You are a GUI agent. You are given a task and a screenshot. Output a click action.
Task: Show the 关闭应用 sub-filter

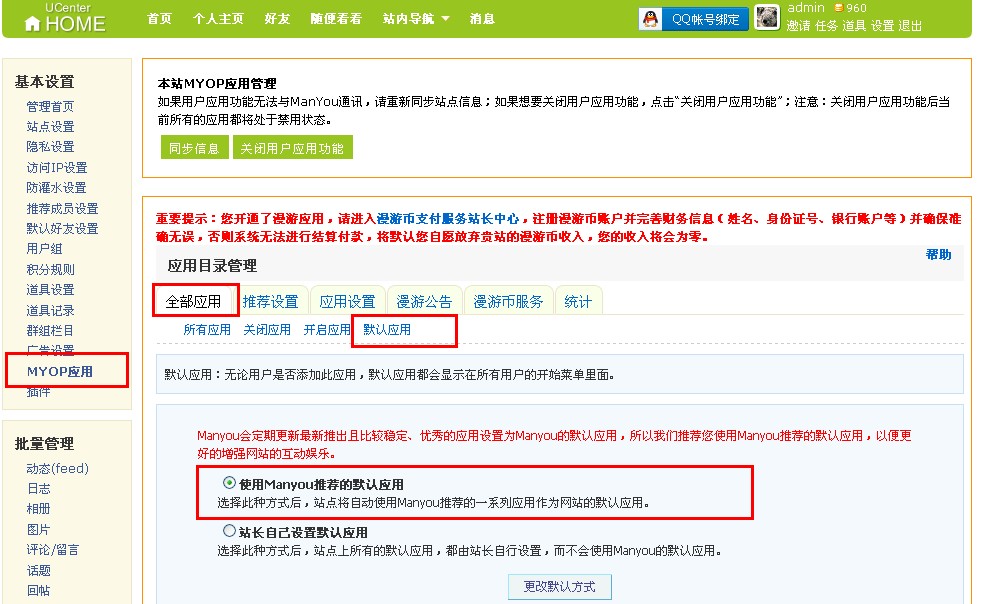(x=267, y=330)
